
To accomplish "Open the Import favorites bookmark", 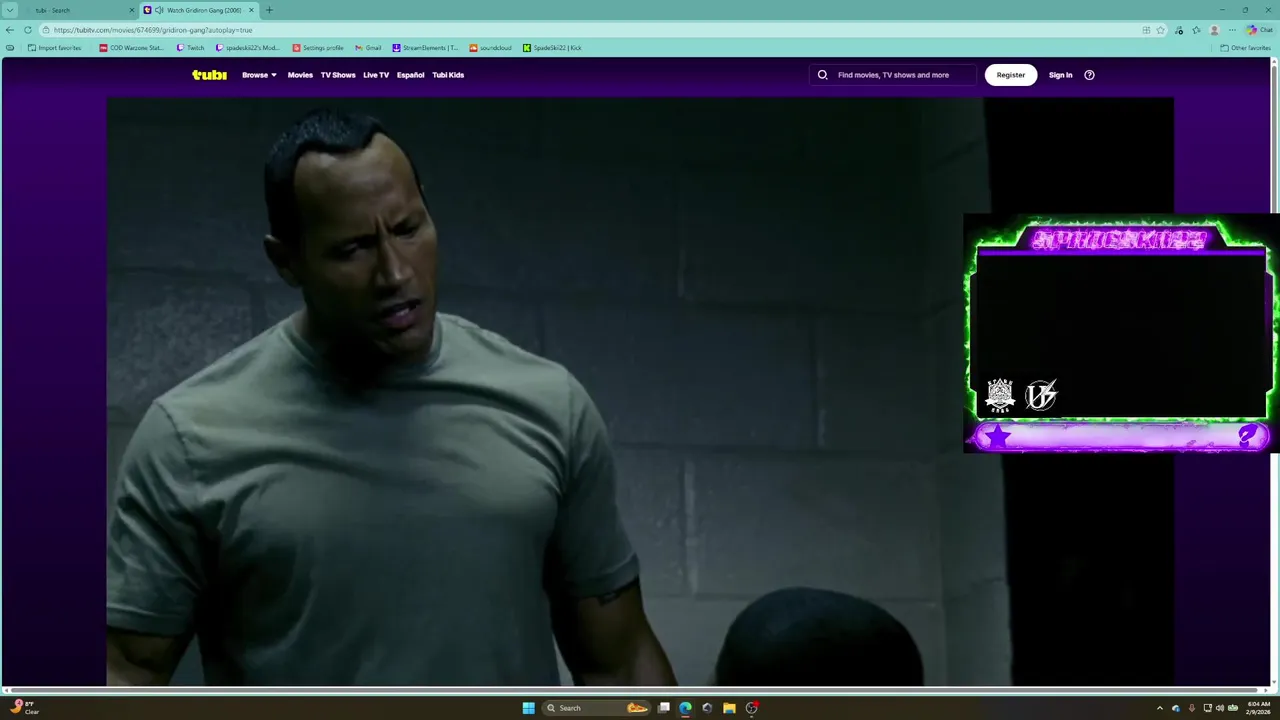I will (55, 48).
